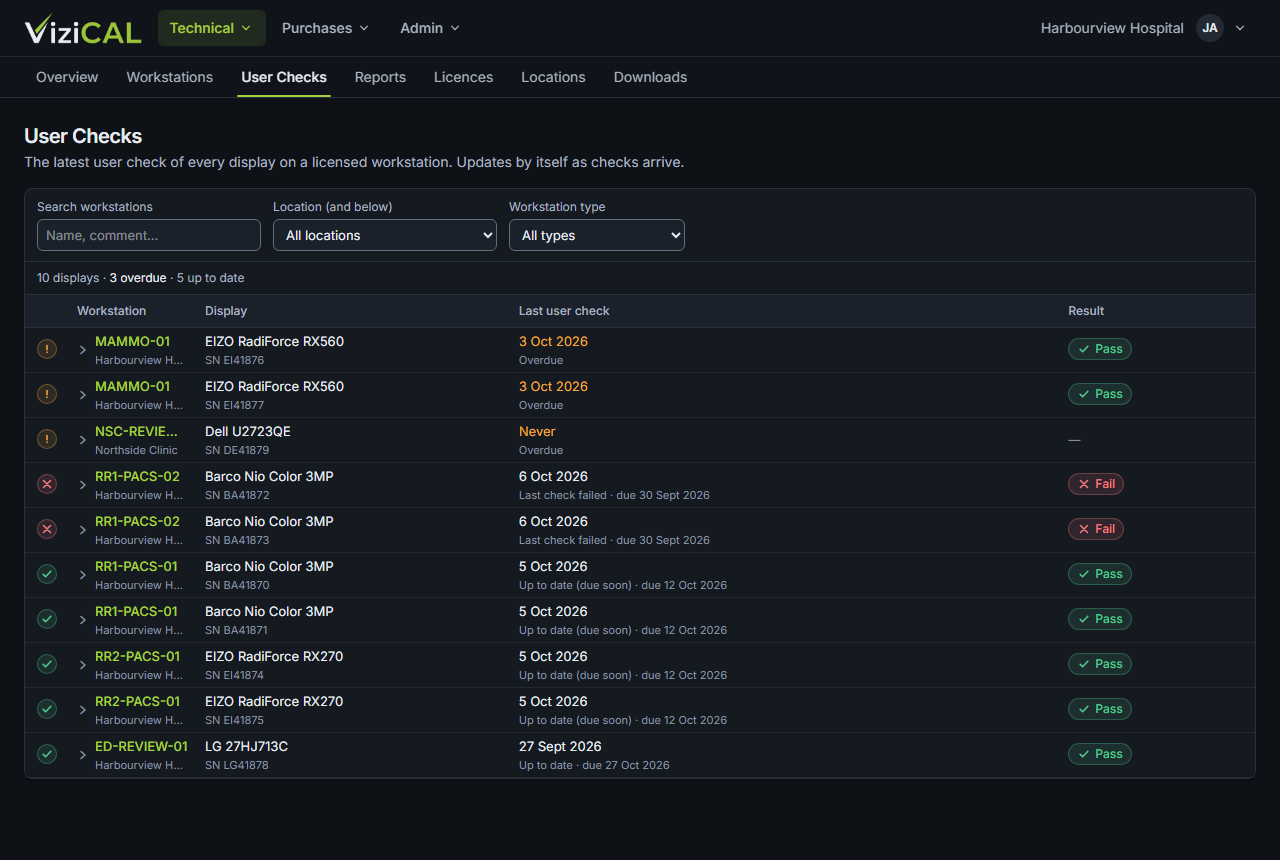Click overdue warning icon for display SN EI41876
The height and width of the screenshot is (860, 1280).
coord(47,350)
